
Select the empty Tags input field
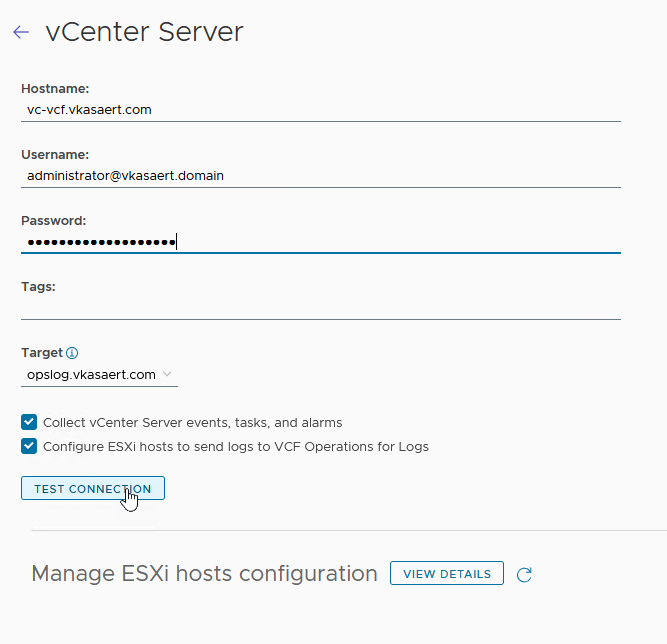click(x=320, y=307)
